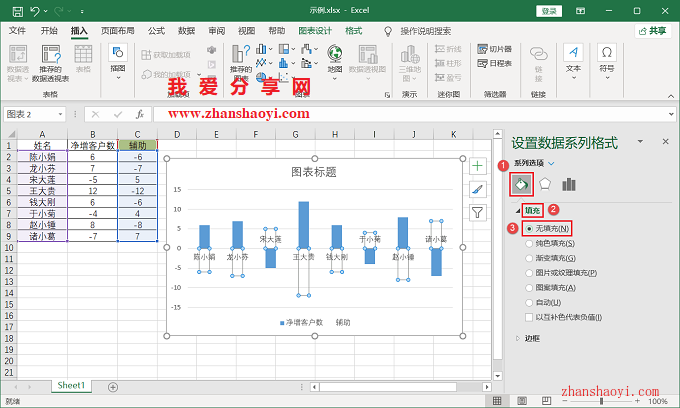
Task: Click the Chart Filters funnel button
Action: (x=477, y=212)
